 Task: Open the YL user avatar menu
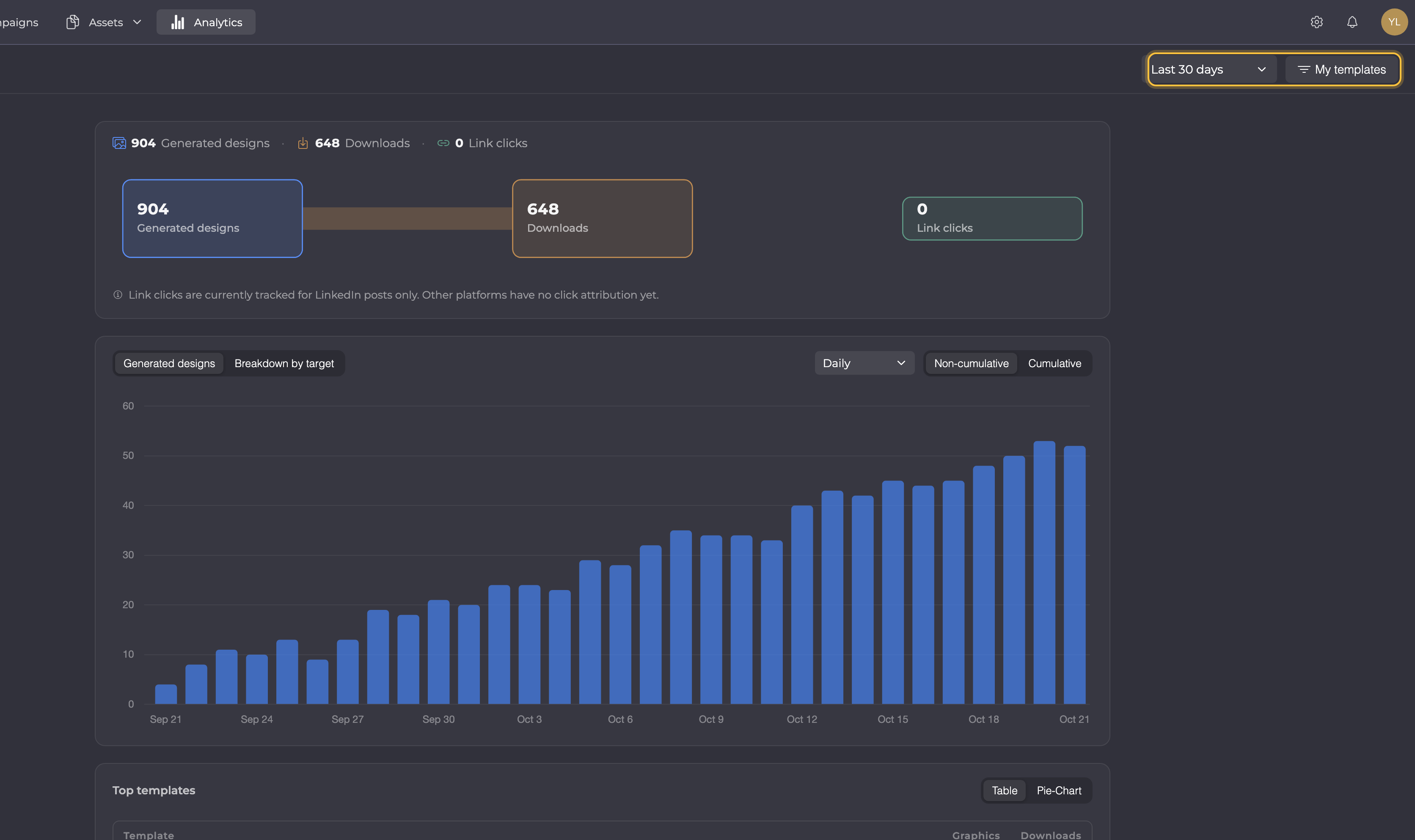(1394, 22)
